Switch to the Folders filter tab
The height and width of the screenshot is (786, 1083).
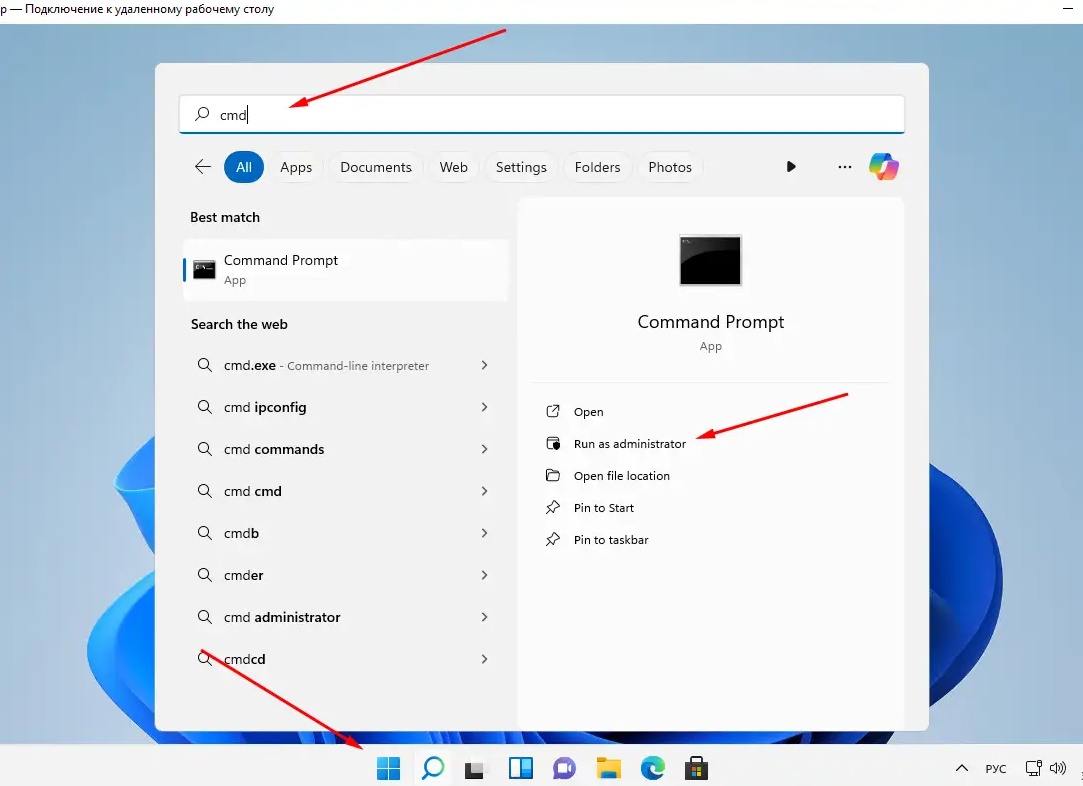coord(597,167)
